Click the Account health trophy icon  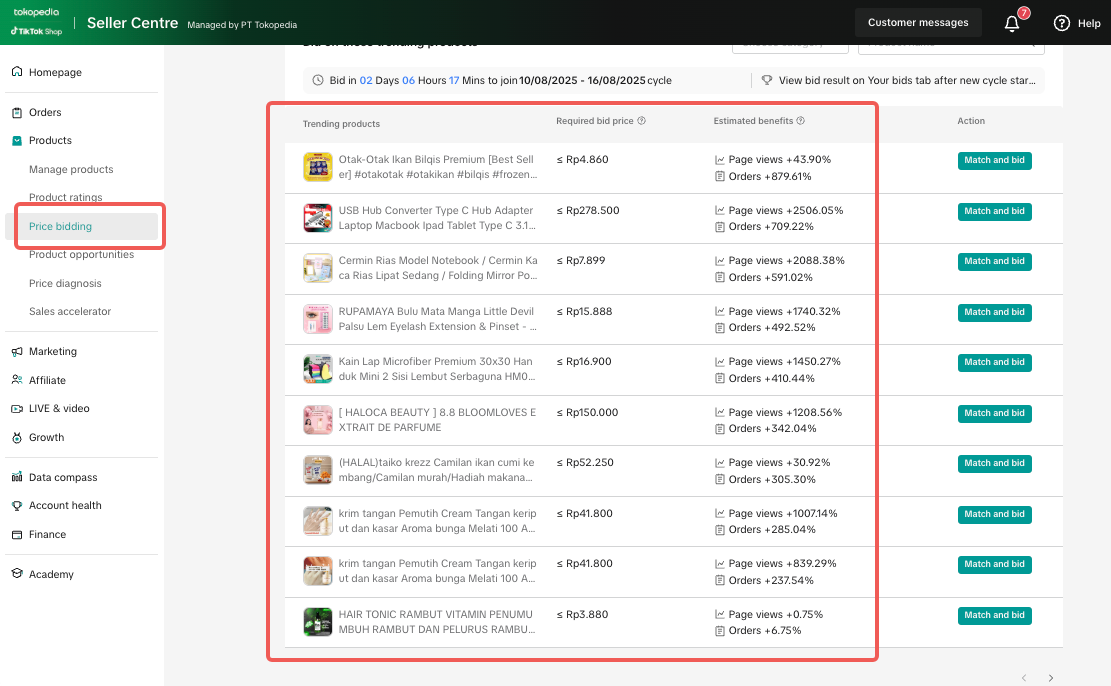point(17,505)
